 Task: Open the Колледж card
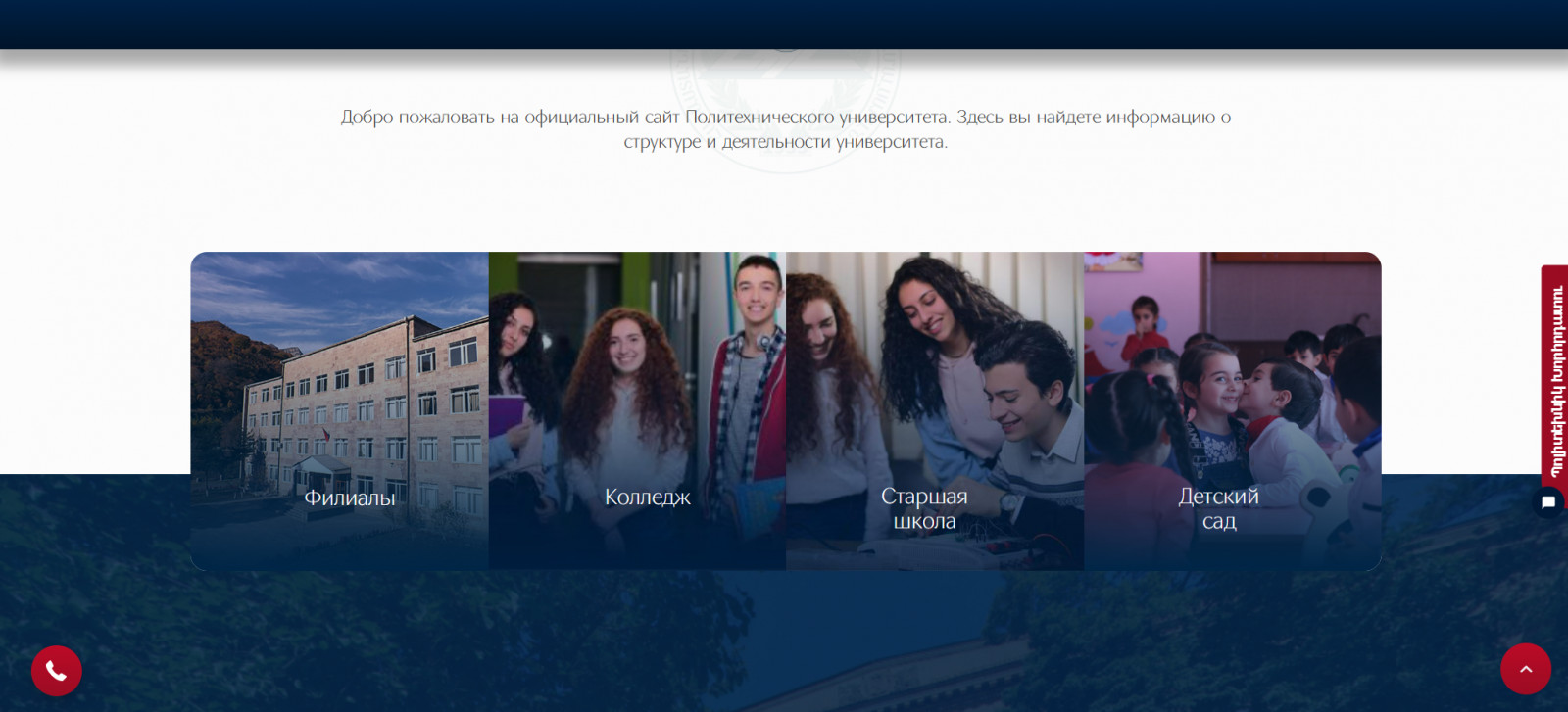pyautogui.click(x=637, y=411)
